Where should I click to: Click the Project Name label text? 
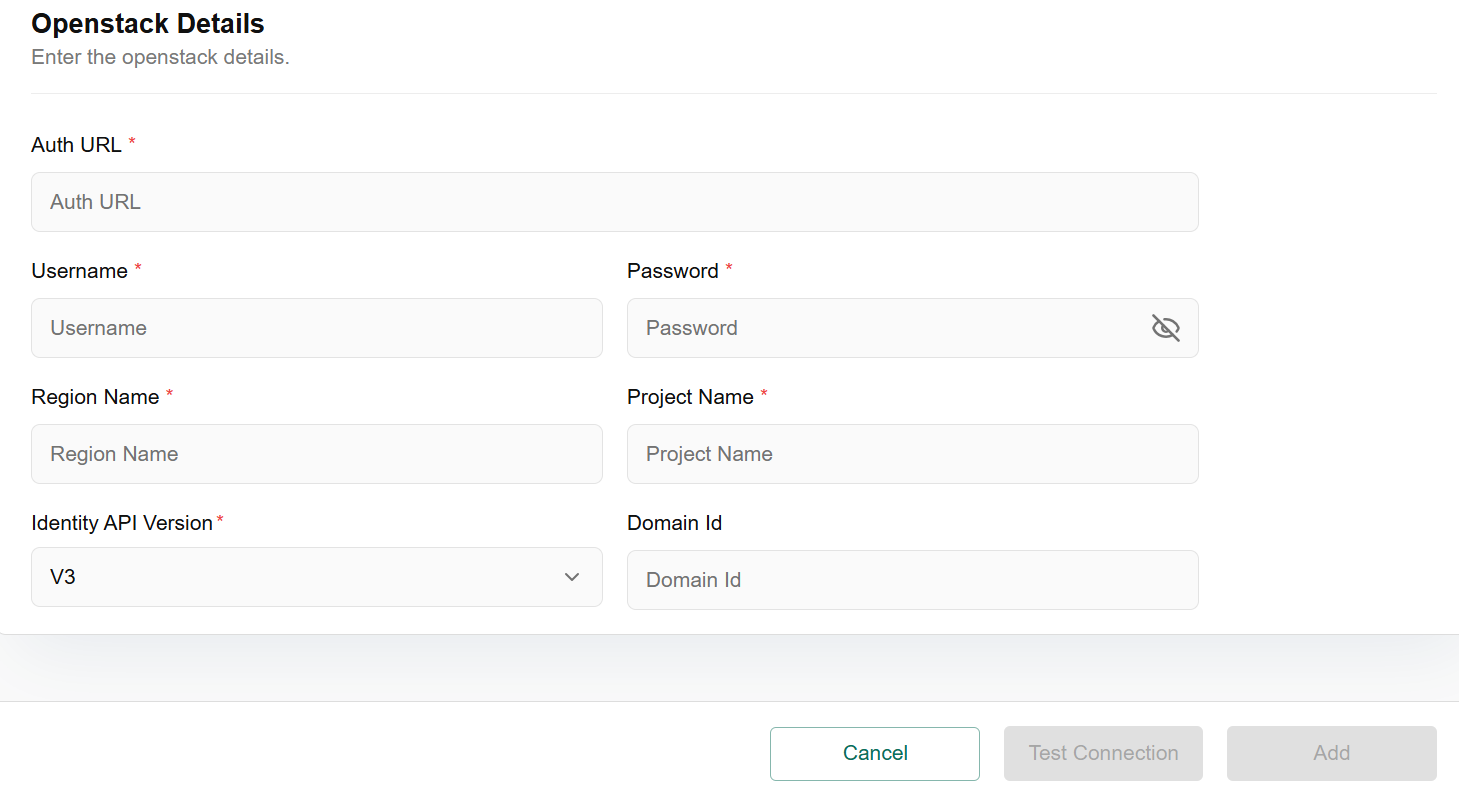coord(690,397)
